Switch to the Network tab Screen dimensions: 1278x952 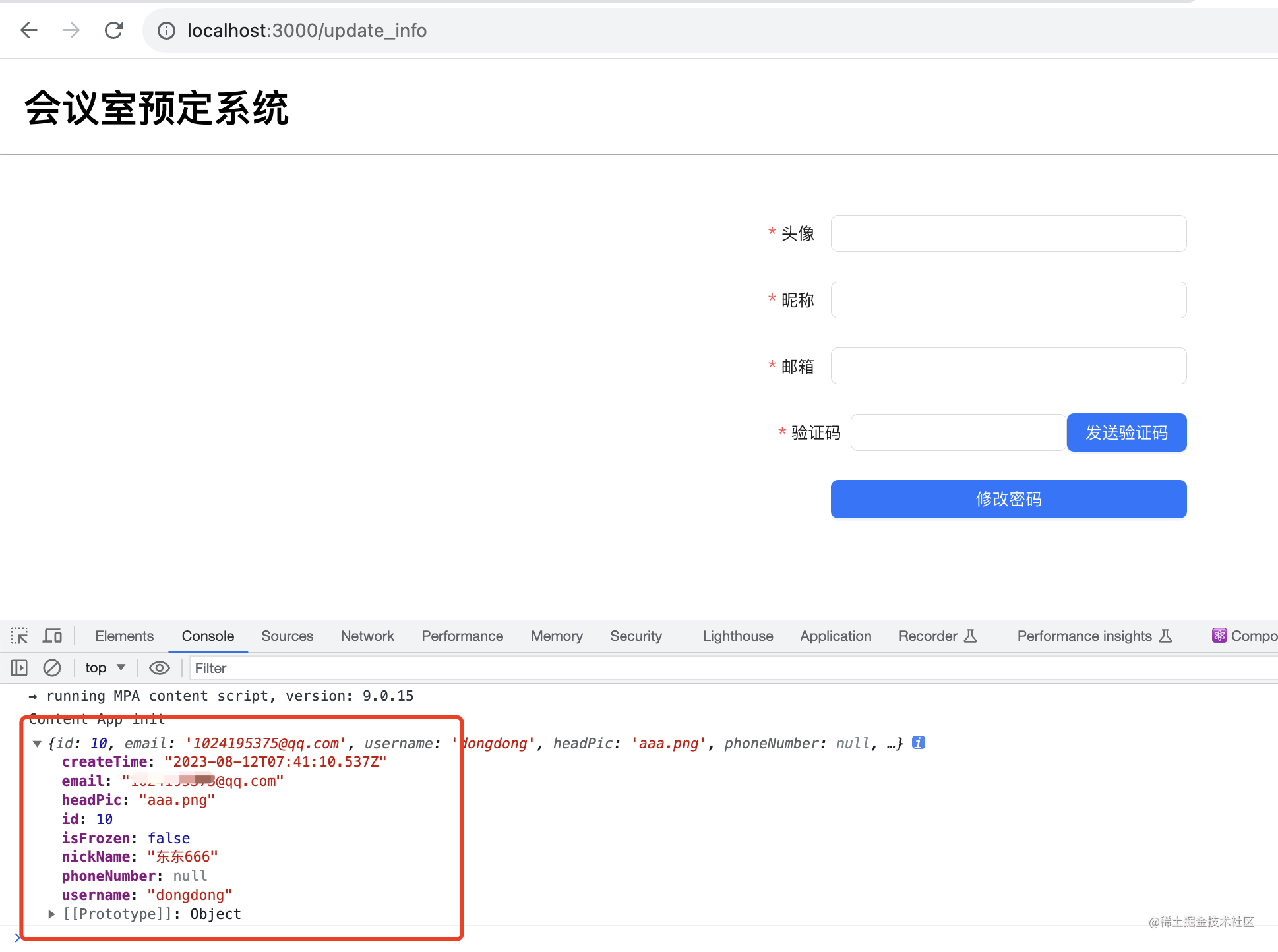point(367,636)
